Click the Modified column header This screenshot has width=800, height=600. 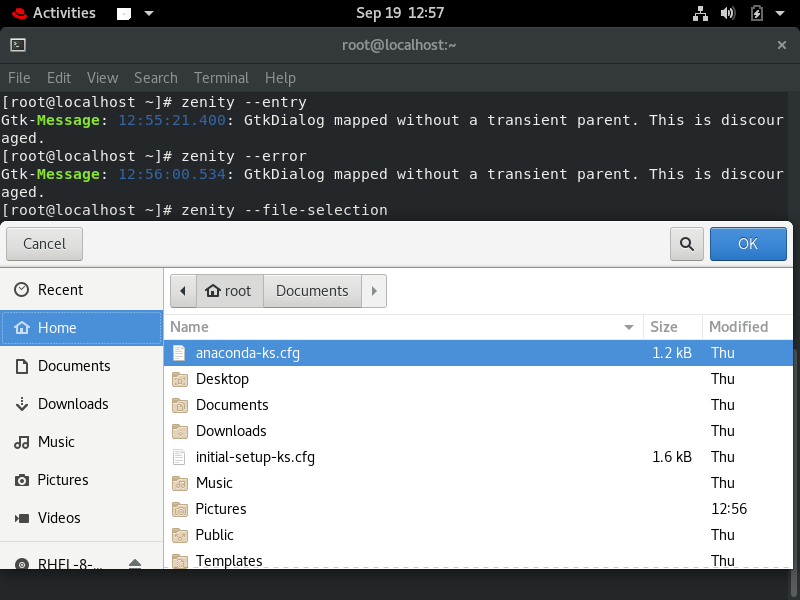tap(747, 327)
